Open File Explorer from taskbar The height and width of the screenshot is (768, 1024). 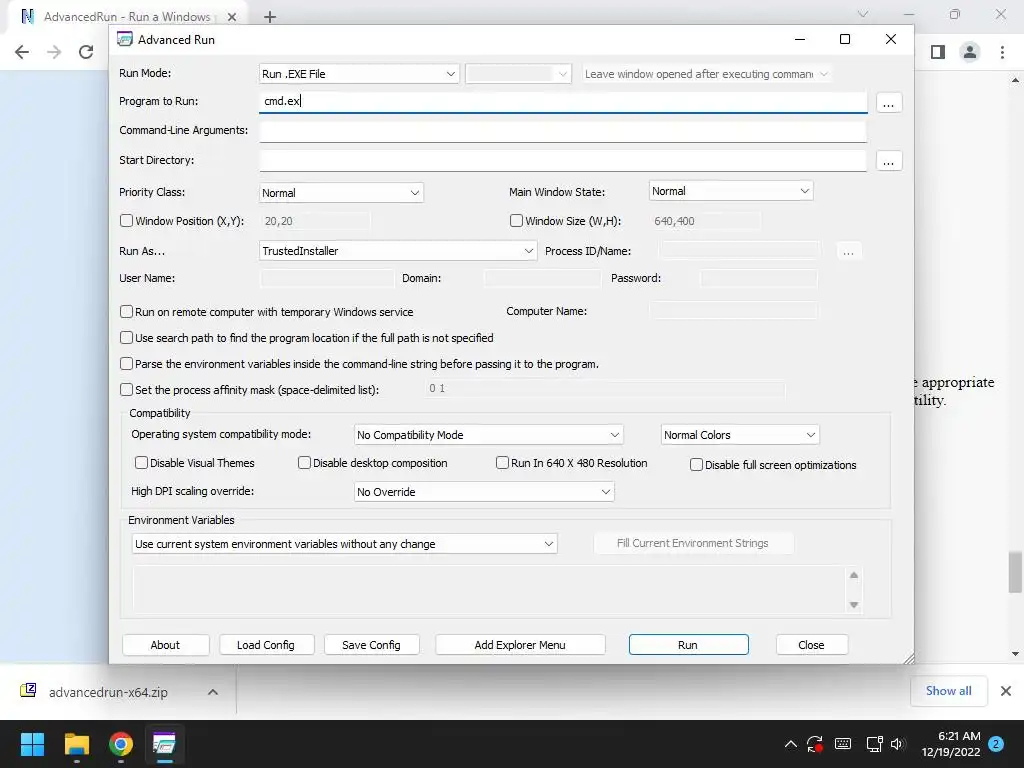pos(76,744)
